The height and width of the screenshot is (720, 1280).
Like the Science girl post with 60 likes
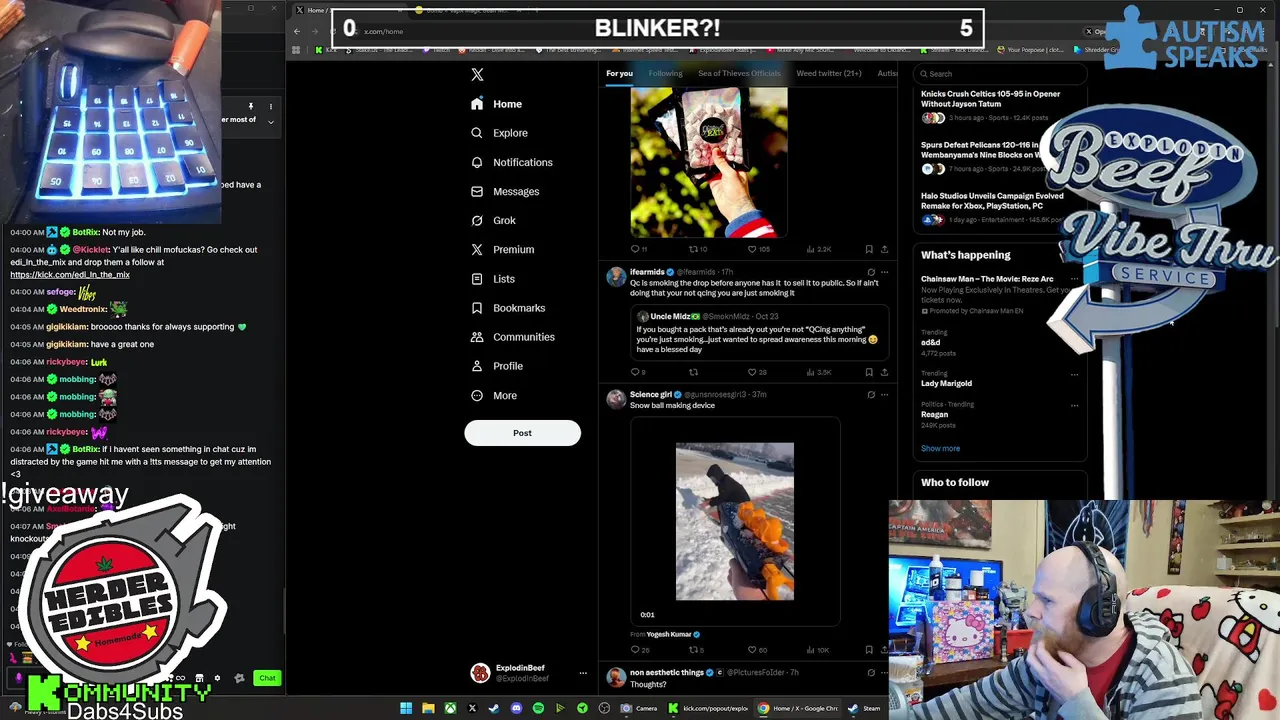(758, 650)
